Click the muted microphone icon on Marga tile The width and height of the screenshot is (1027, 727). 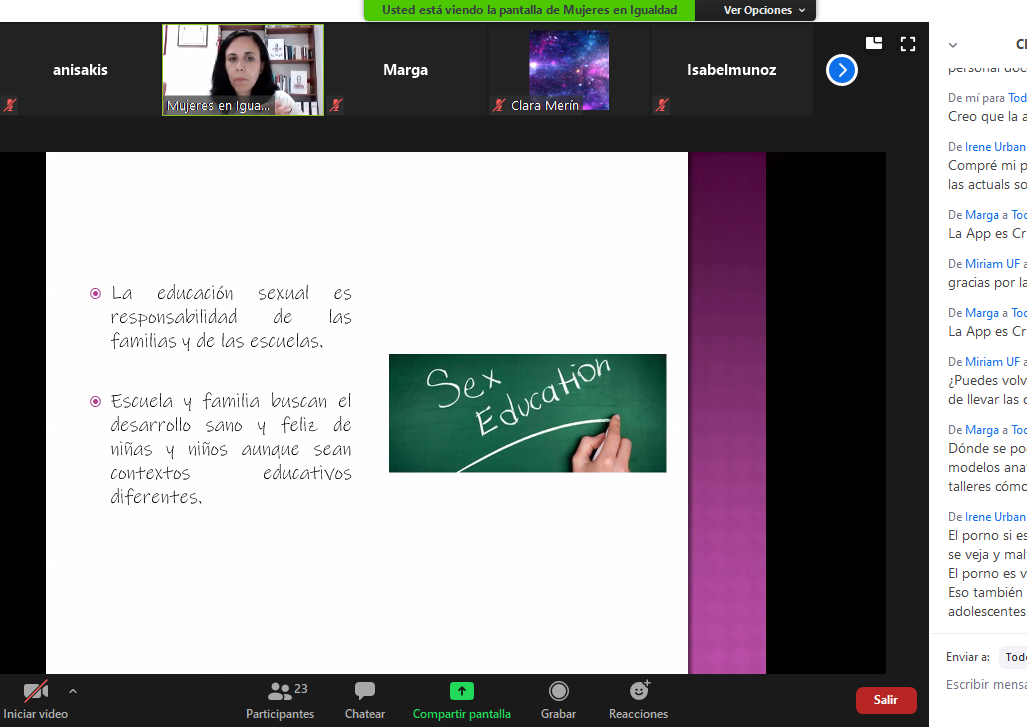pos(336,105)
